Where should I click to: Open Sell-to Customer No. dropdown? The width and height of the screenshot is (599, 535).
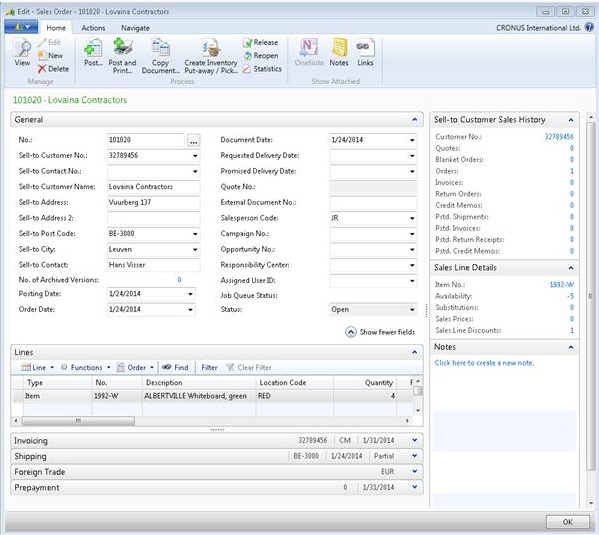pos(195,156)
